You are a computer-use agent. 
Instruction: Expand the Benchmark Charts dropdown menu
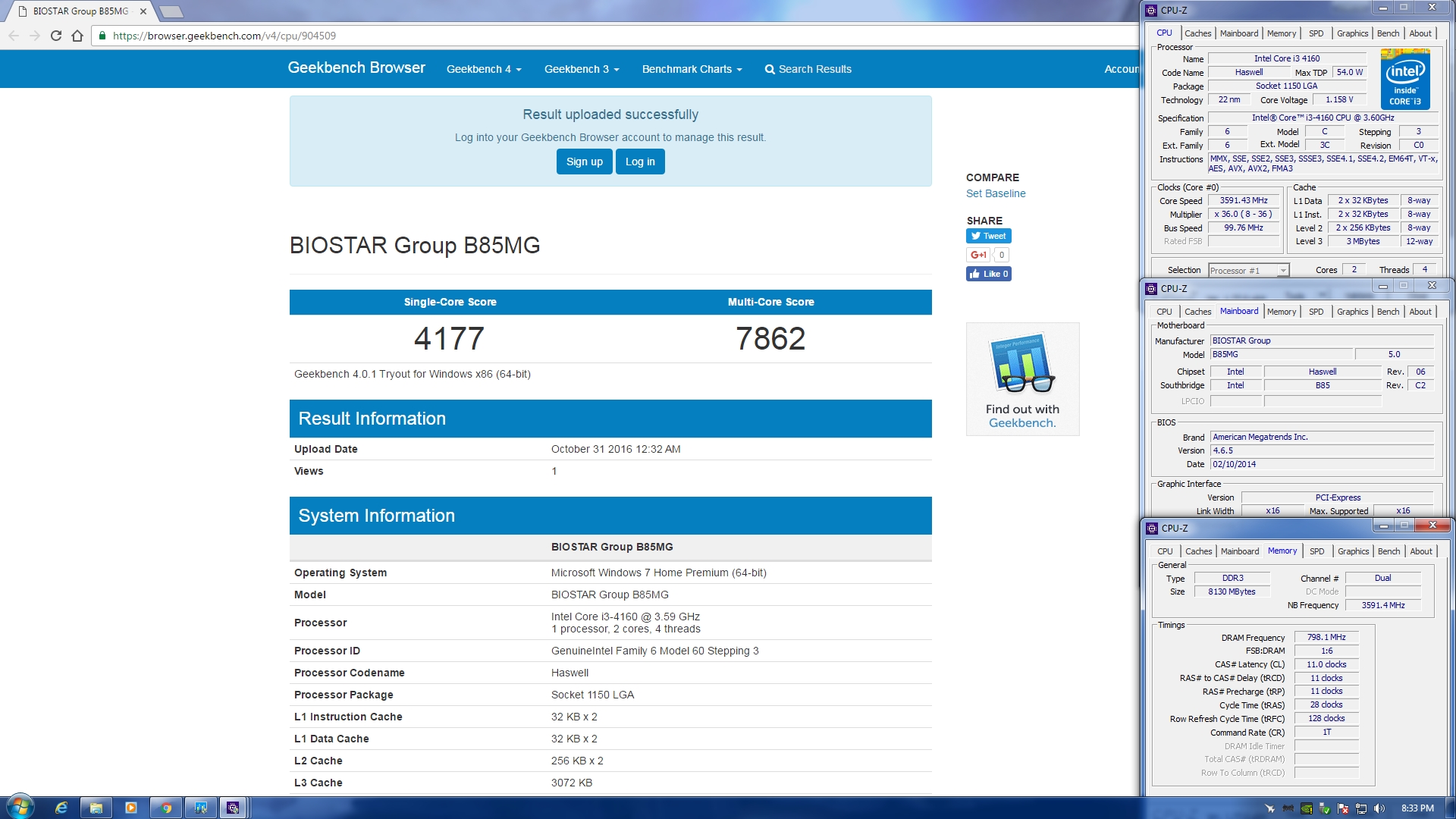click(x=692, y=69)
